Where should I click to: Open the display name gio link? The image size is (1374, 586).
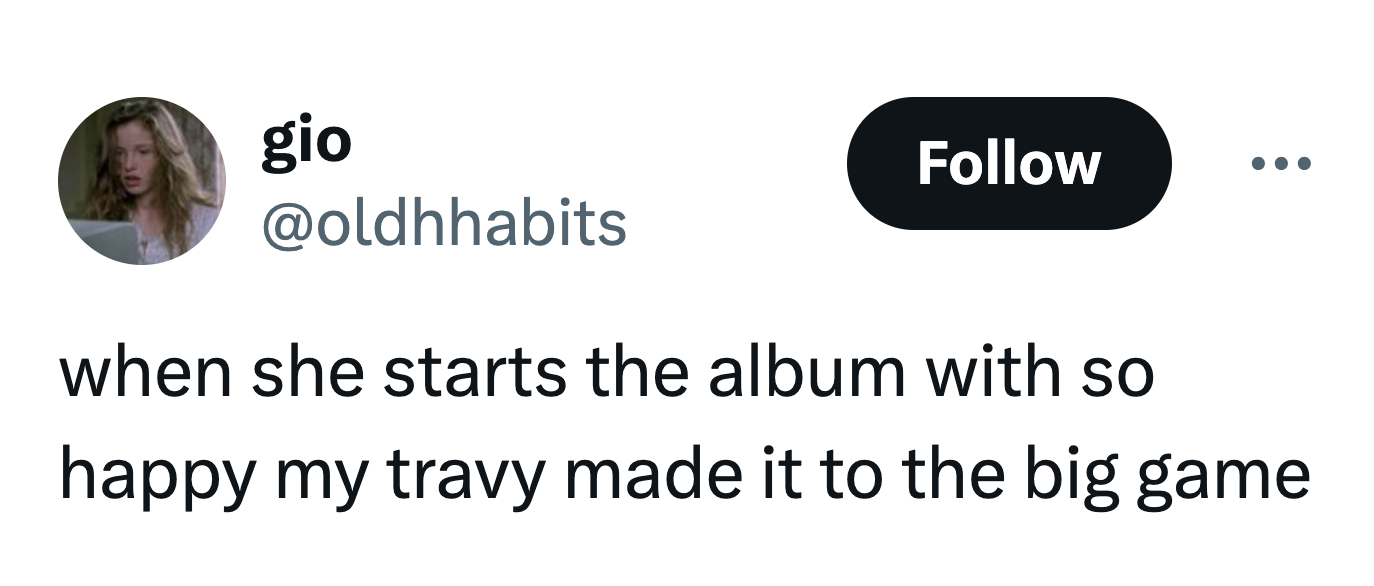pyautogui.click(x=306, y=141)
